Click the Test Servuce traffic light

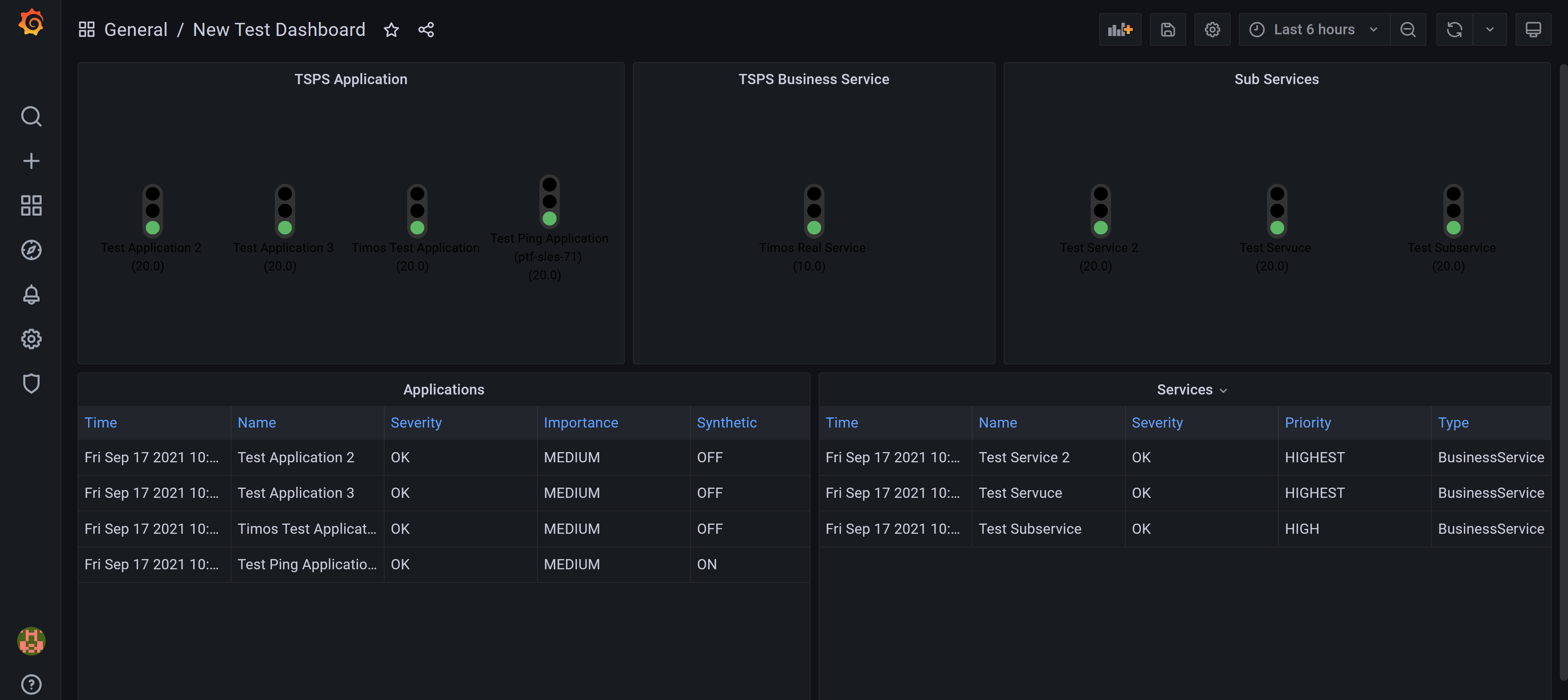[1277, 211]
